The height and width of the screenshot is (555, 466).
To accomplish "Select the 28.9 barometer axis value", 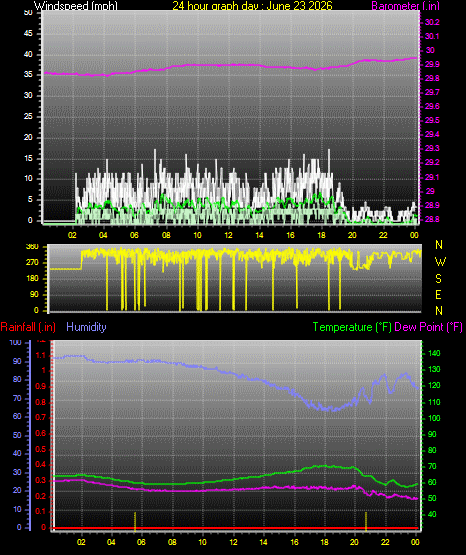I will pyautogui.click(x=432, y=205).
